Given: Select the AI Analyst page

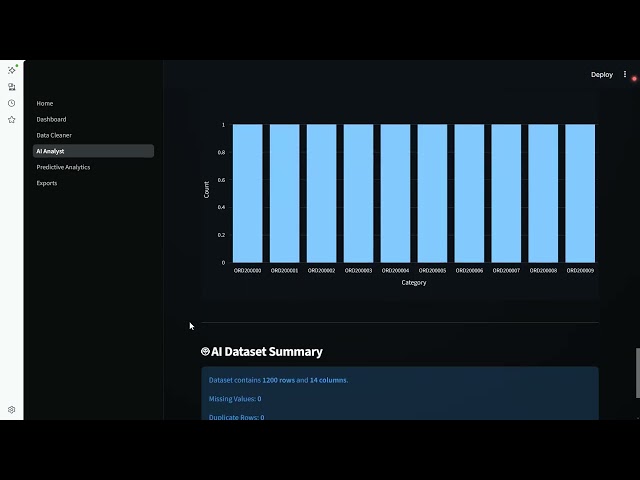Looking at the screenshot, I should pos(93,151).
